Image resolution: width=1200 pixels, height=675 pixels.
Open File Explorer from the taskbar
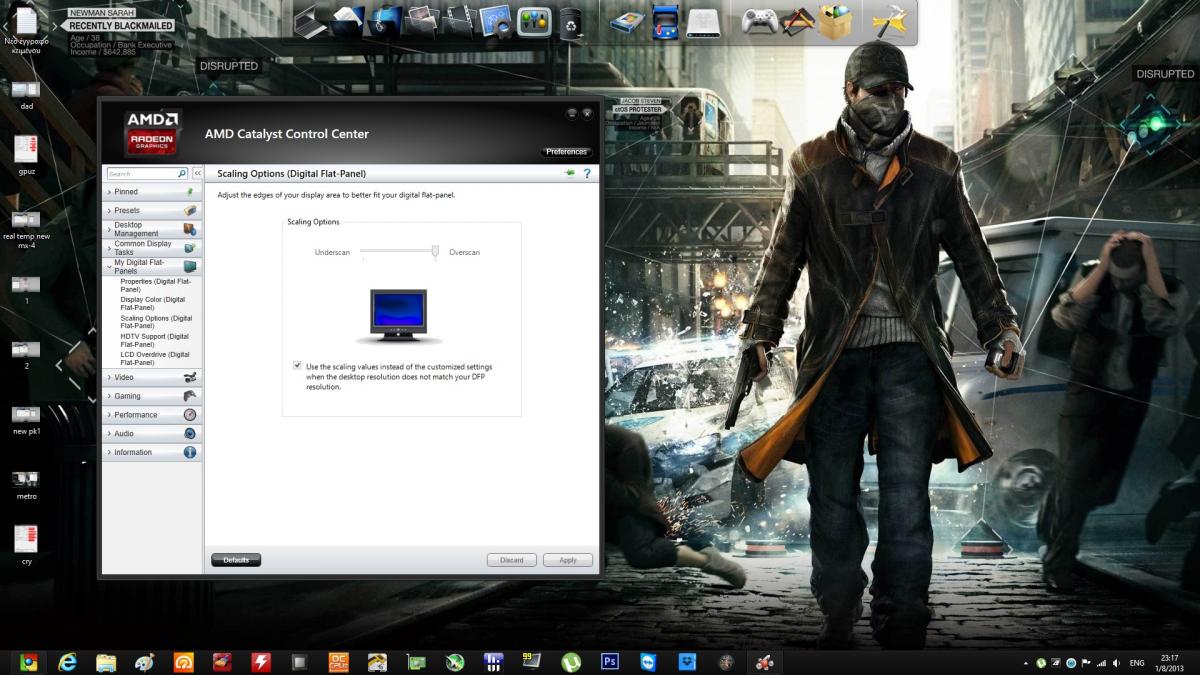click(106, 662)
